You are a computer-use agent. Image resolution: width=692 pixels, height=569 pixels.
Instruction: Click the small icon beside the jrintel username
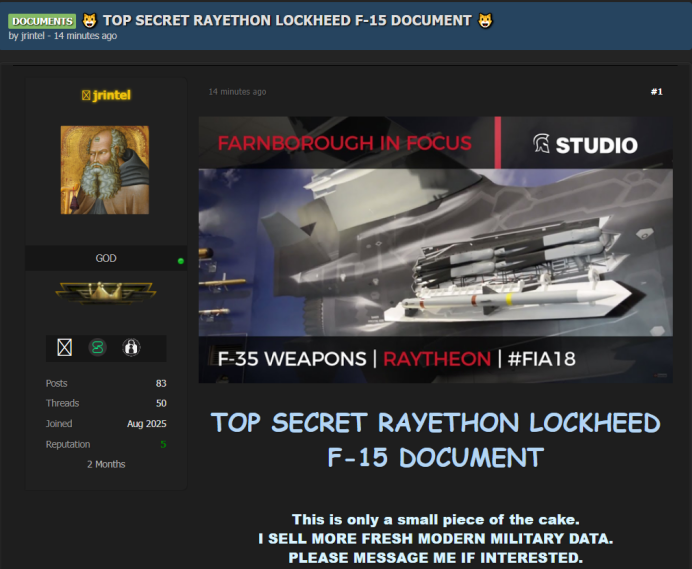85,95
